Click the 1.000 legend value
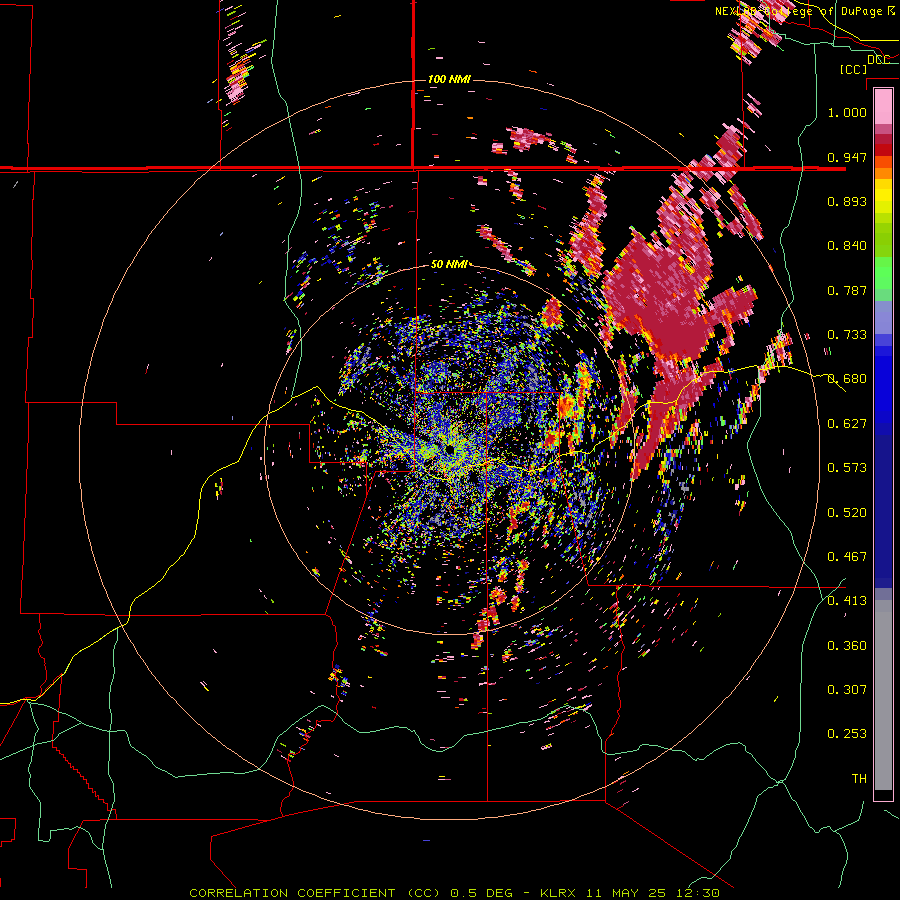Screen dimensions: 900x900 pyautogui.click(x=847, y=112)
